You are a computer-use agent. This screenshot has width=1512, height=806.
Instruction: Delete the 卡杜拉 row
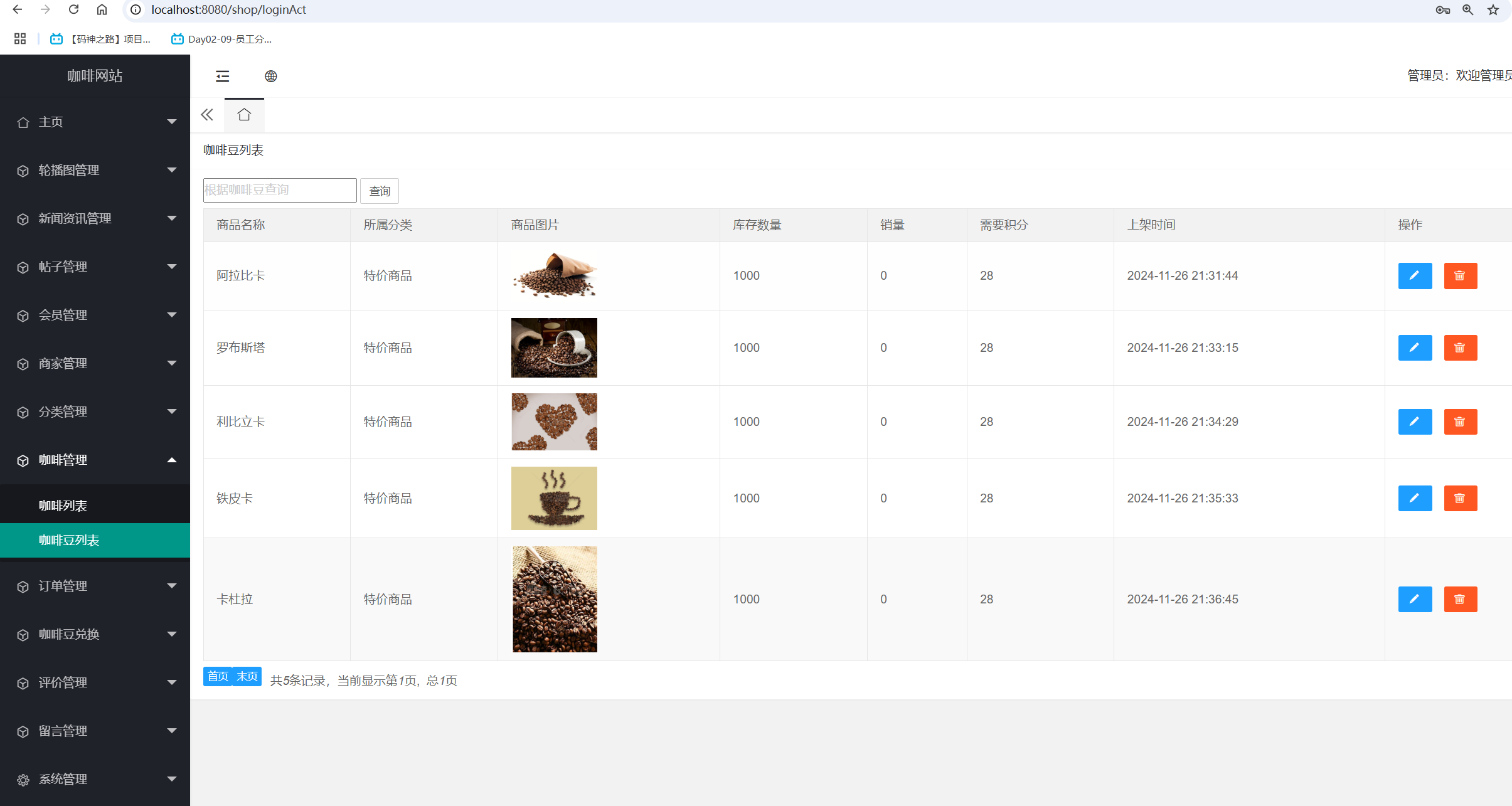[x=1461, y=600]
